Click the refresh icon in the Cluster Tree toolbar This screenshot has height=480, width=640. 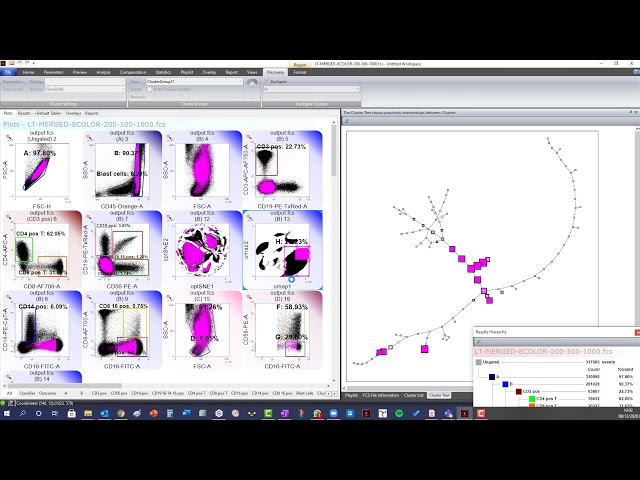[x=347, y=121]
